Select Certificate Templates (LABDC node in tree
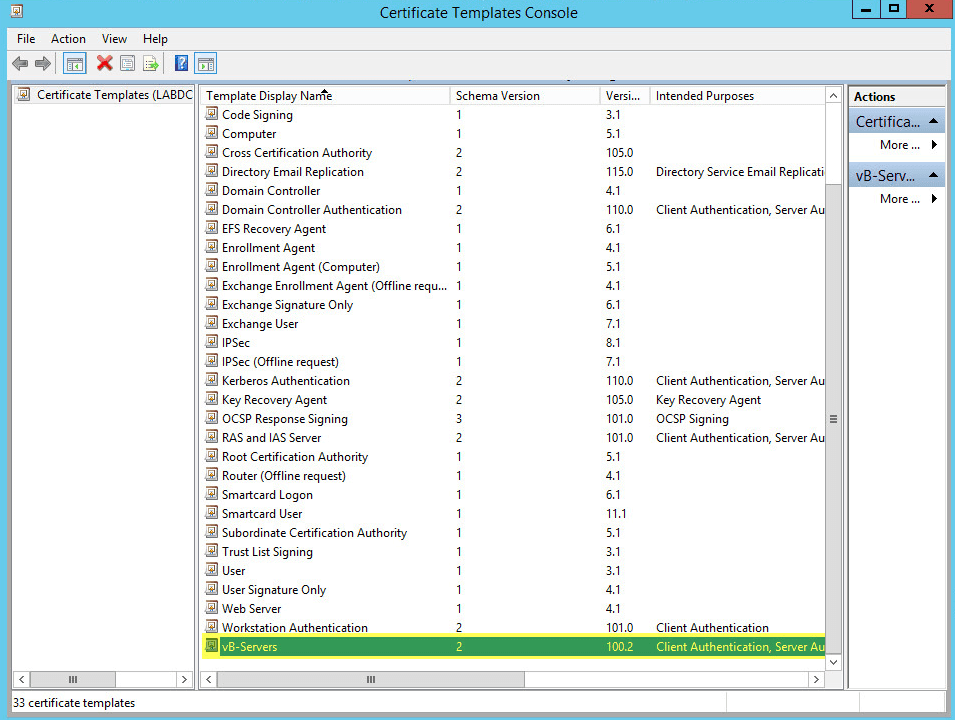Image resolution: width=955 pixels, height=720 pixels. tap(115, 95)
